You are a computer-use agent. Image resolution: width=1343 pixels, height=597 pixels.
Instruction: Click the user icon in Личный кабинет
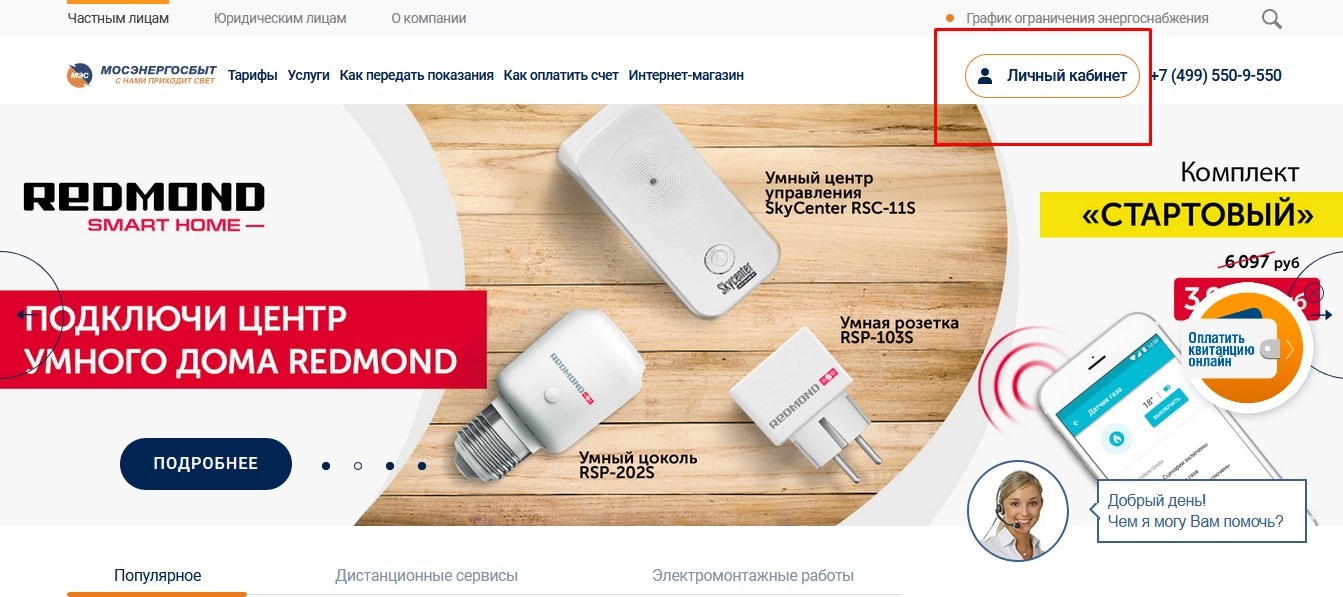(x=985, y=75)
